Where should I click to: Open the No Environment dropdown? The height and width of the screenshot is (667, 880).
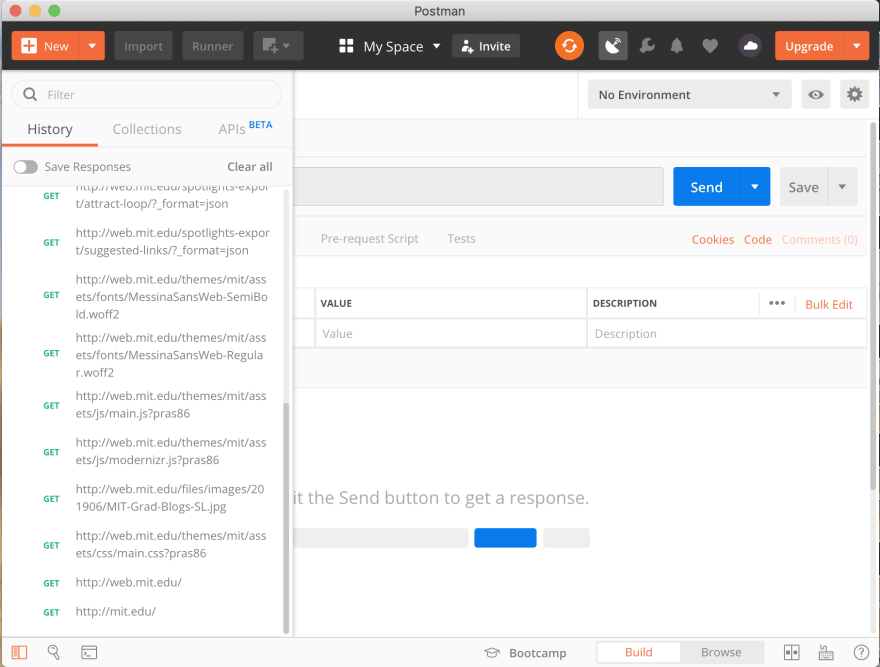point(690,94)
